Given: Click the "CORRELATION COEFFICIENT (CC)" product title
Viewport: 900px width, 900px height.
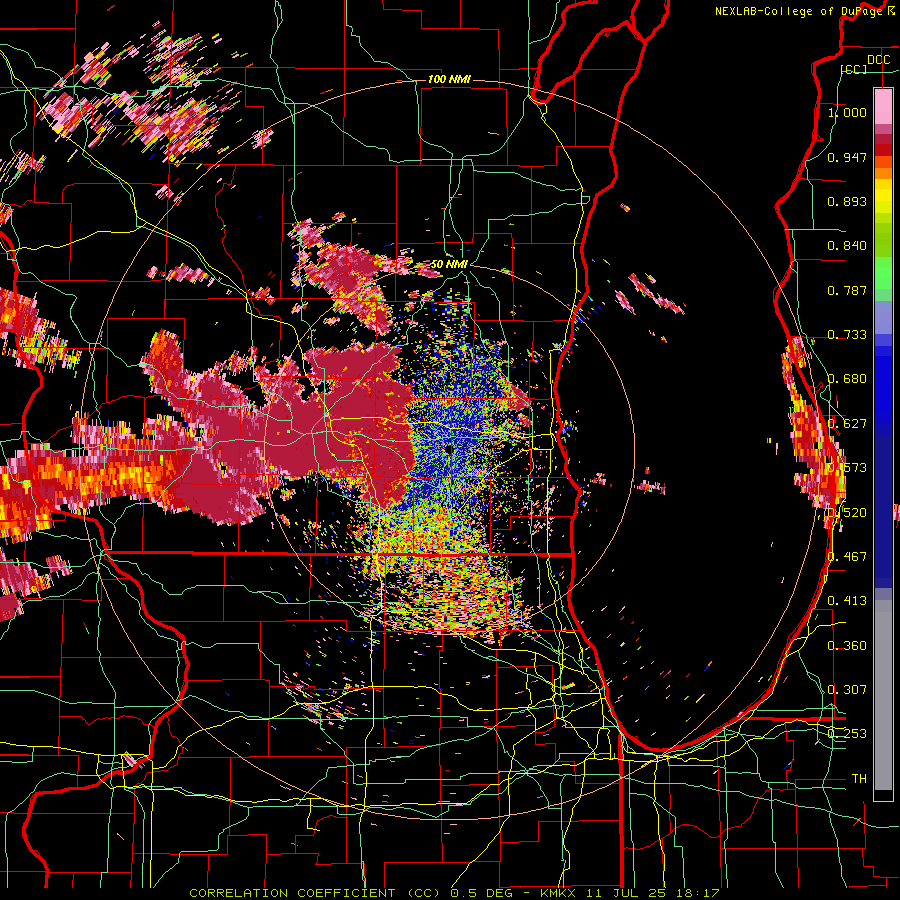Looking at the screenshot, I should coord(315,893).
